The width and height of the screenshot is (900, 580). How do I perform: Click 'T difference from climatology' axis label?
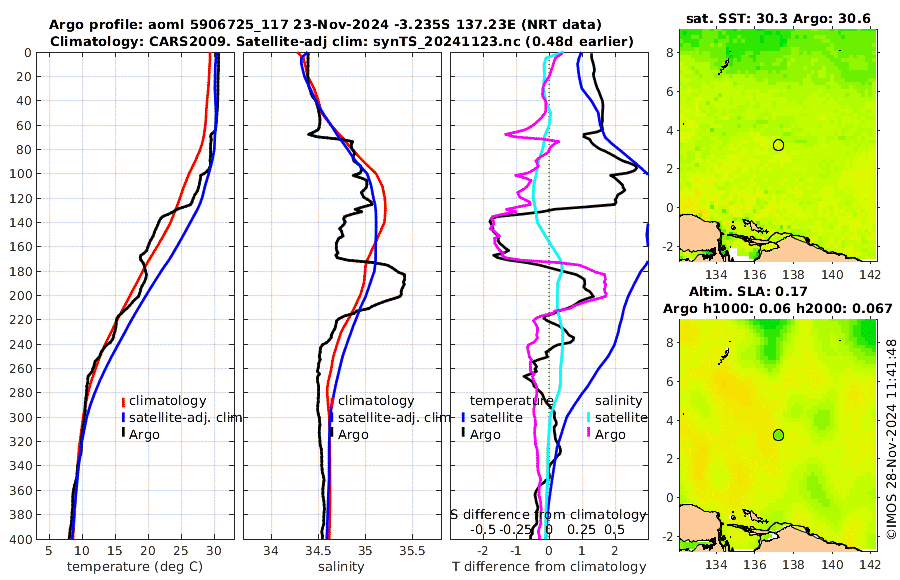click(x=549, y=567)
